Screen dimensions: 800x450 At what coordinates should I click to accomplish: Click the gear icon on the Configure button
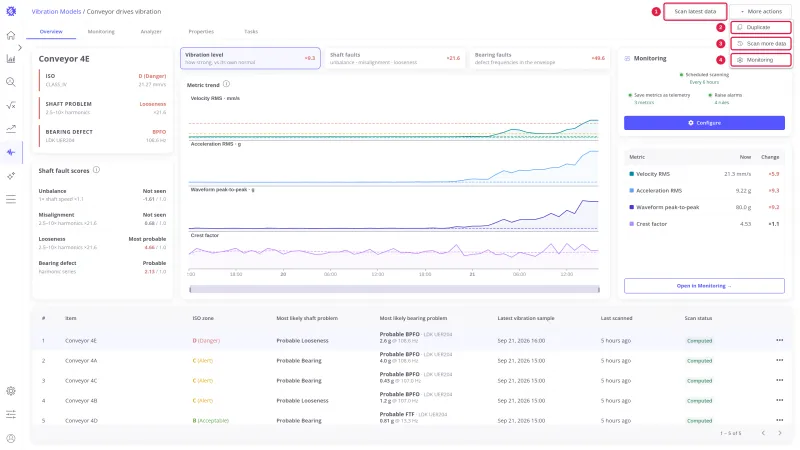click(691, 122)
